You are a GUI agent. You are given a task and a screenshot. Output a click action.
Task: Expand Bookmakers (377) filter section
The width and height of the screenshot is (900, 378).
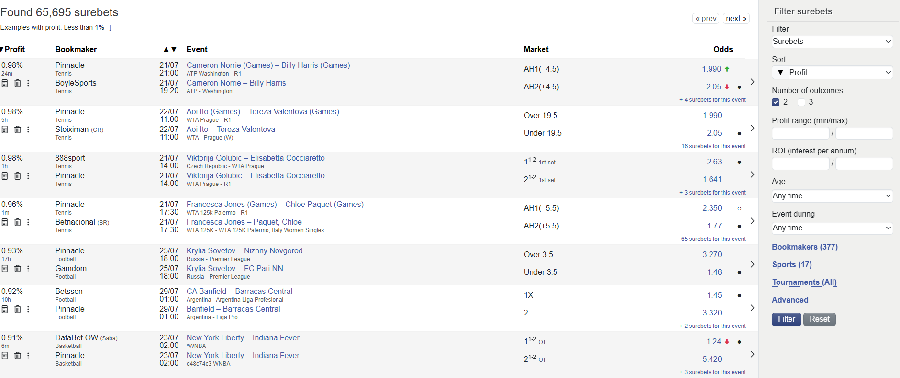click(805, 247)
